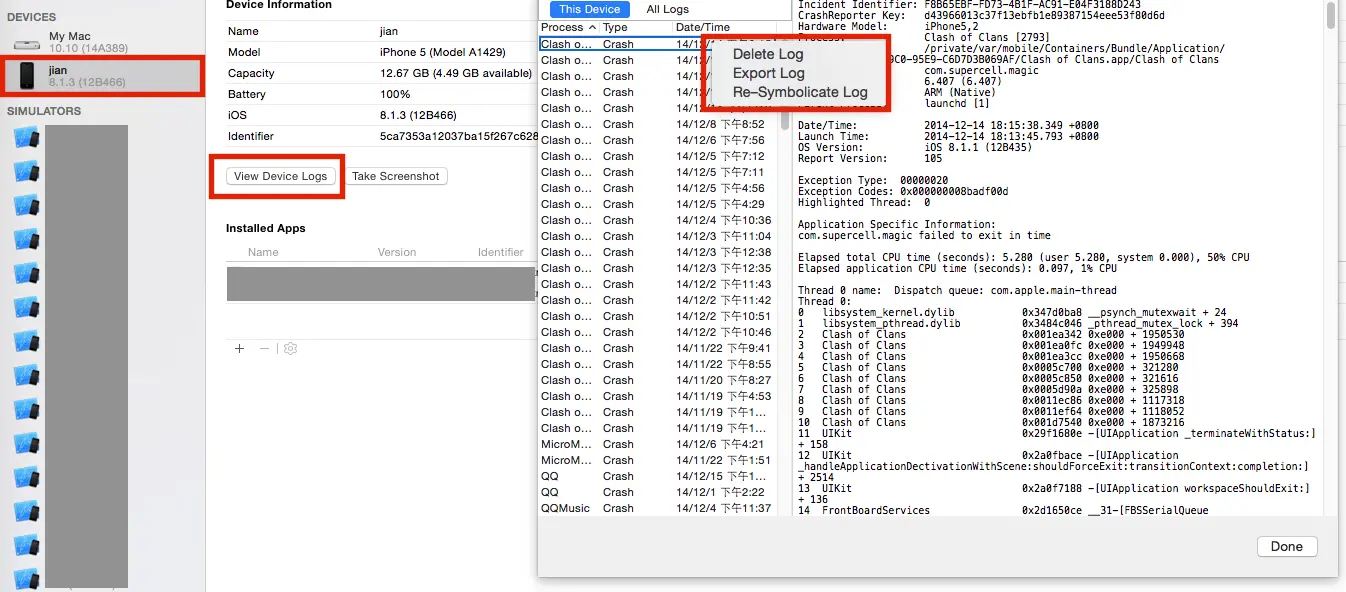Select crash log dated 14/12/5 下午7:12
Image resolution: width=1346 pixels, height=592 pixels.
click(x=658, y=156)
